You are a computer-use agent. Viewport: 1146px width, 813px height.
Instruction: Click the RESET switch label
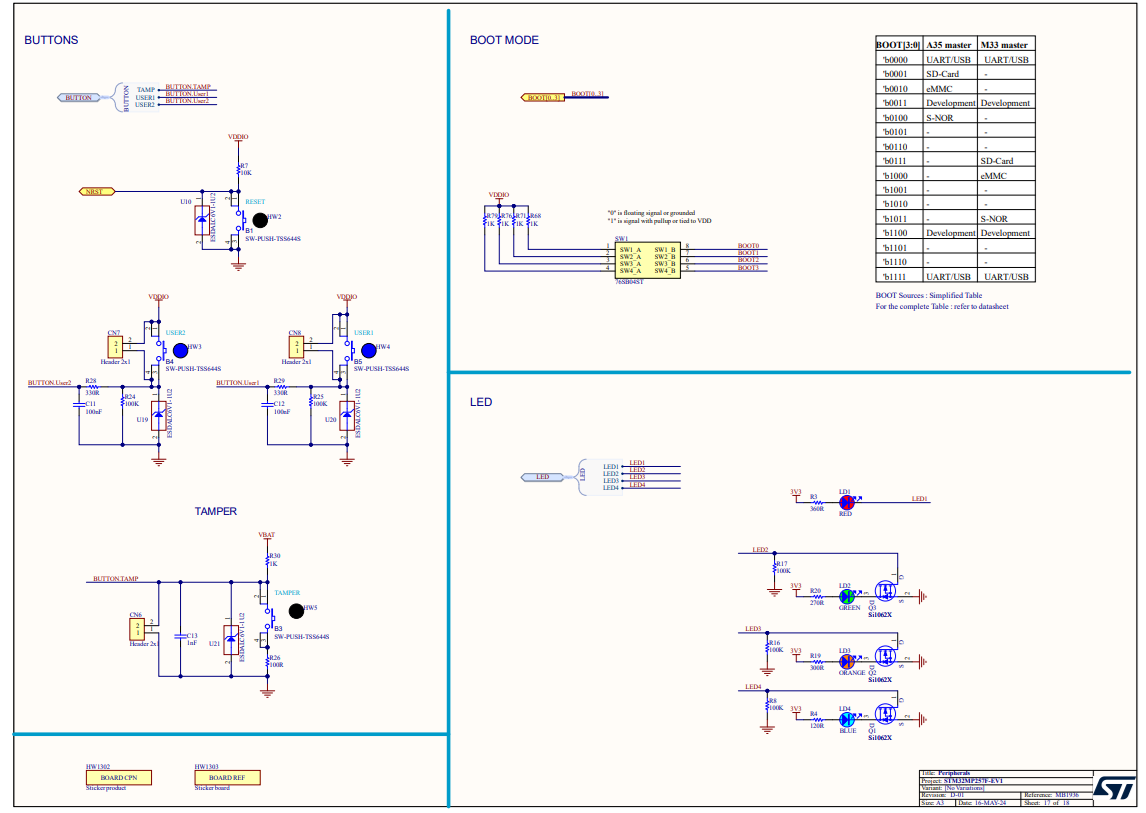pyautogui.click(x=255, y=202)
